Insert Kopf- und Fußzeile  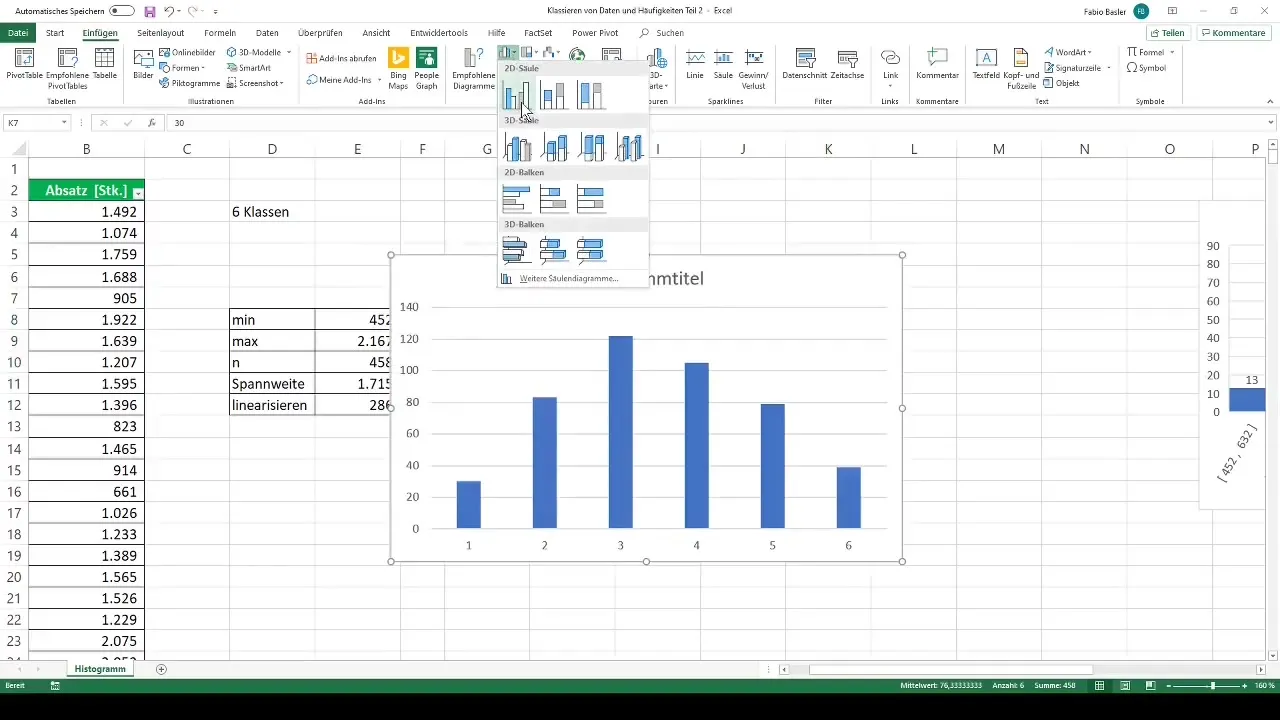pos(1021,68)
